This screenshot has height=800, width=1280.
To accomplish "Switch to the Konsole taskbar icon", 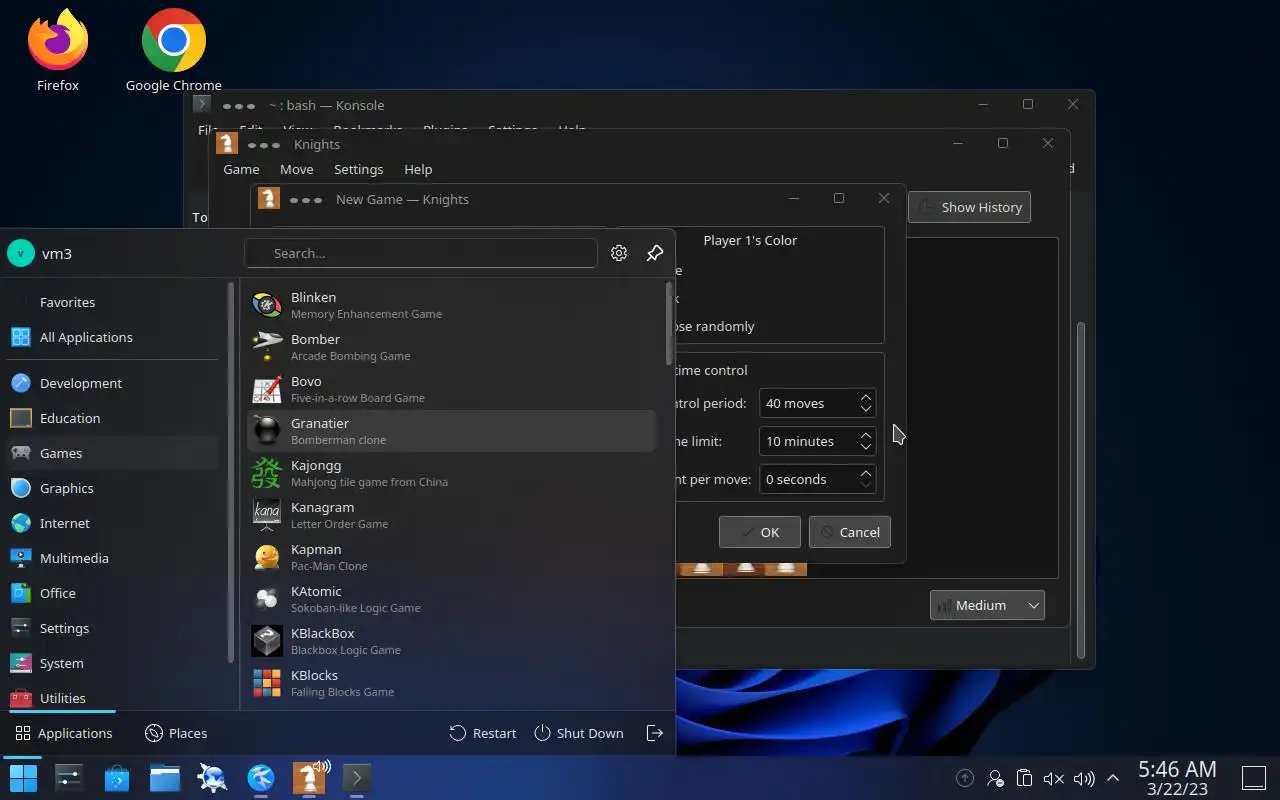I will pyautogui.click(x=357, y=778).
